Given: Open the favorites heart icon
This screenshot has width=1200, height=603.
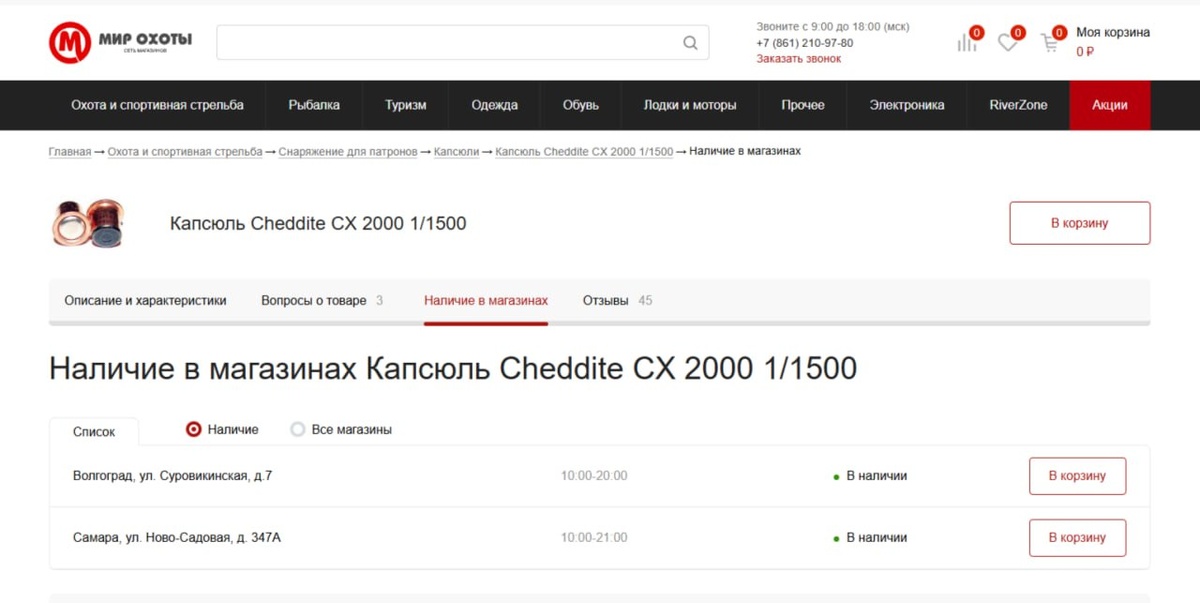Looking at the screenshot, I should (x=1008, y=43).
